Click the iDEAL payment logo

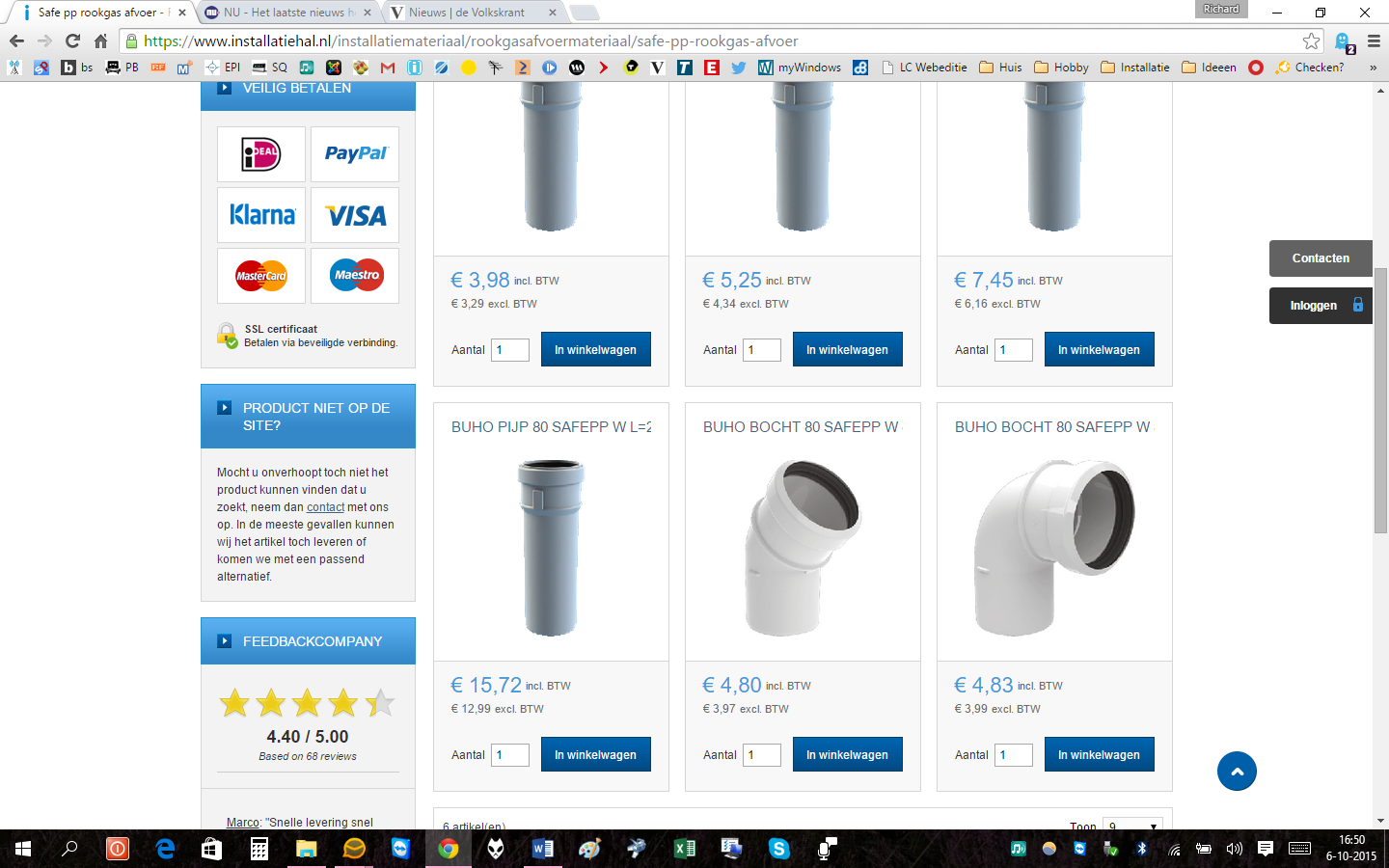click(x=260, y=154)
